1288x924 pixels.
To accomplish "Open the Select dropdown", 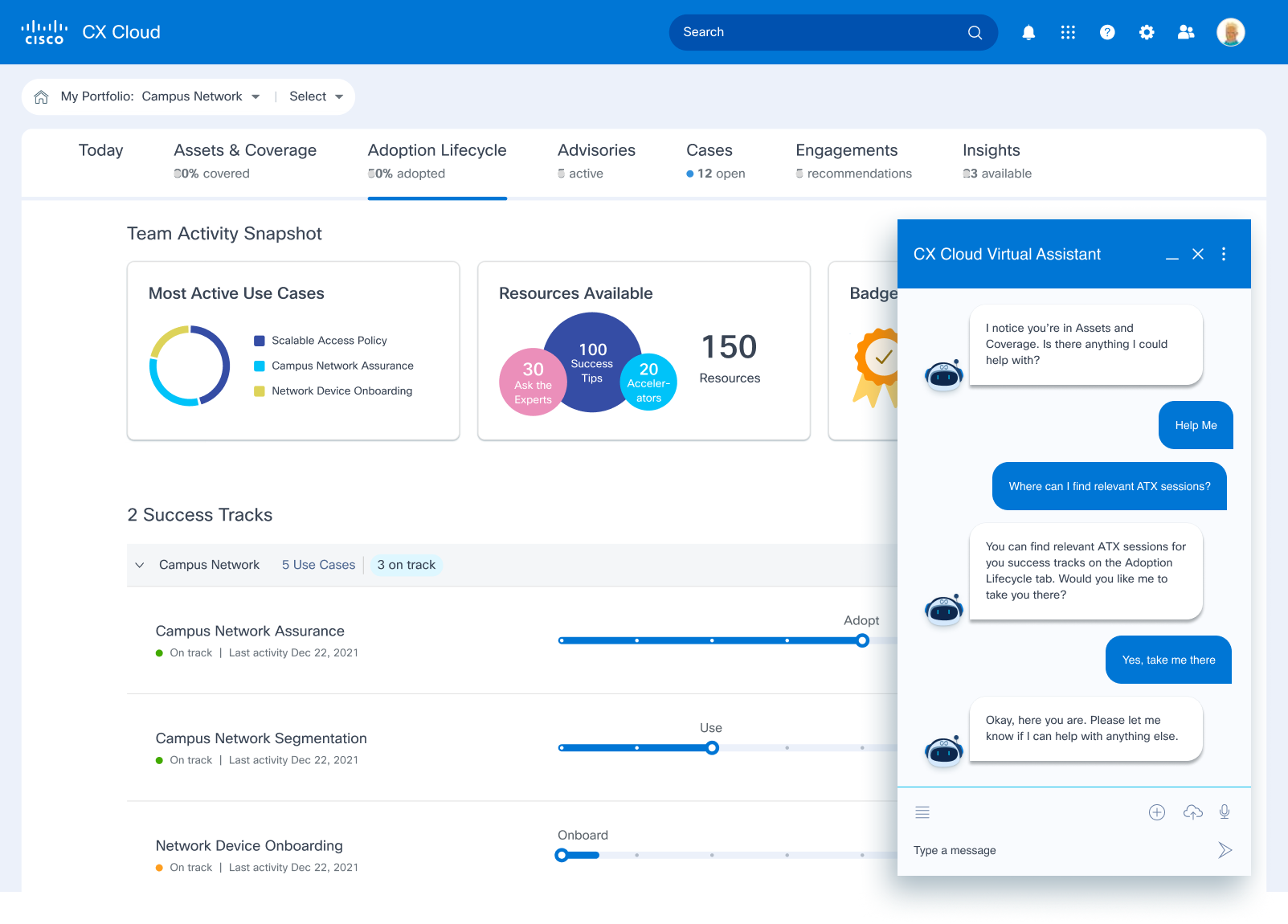I will tap(317, 96).
